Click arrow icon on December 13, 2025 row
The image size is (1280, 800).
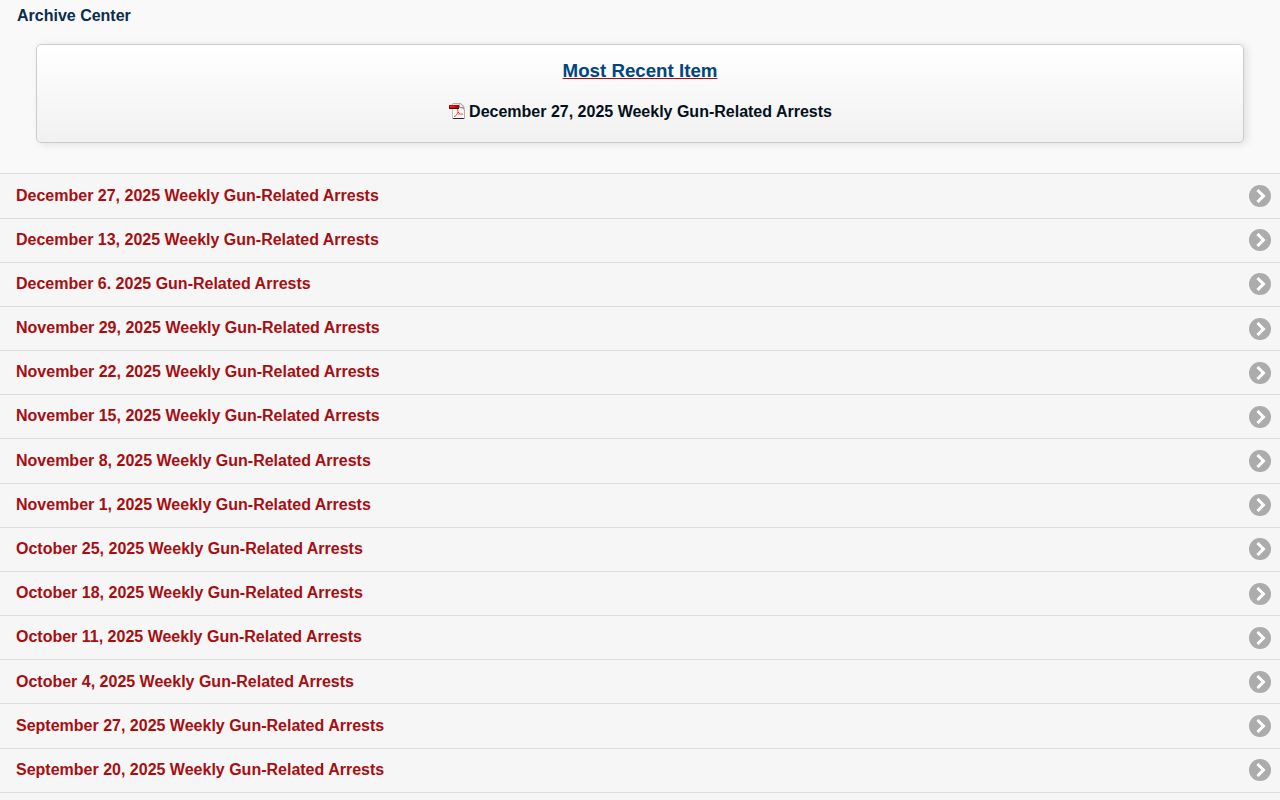point(1260,240)
